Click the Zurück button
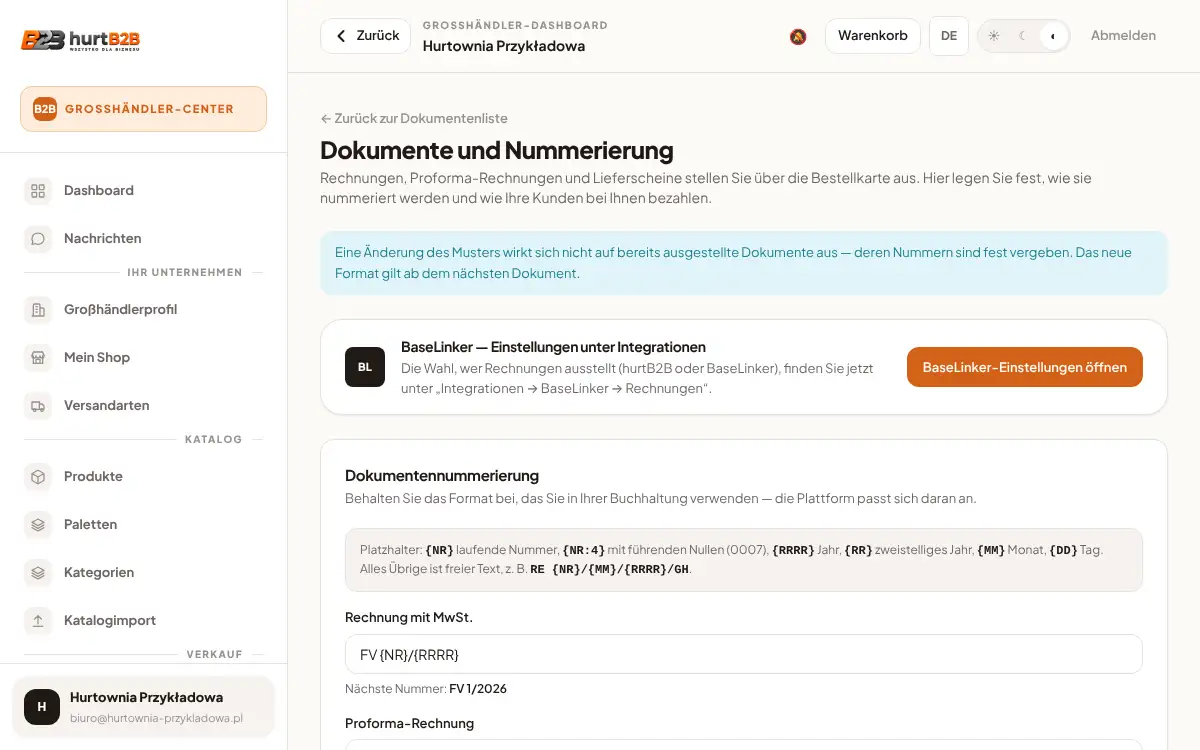 point(366,36)
